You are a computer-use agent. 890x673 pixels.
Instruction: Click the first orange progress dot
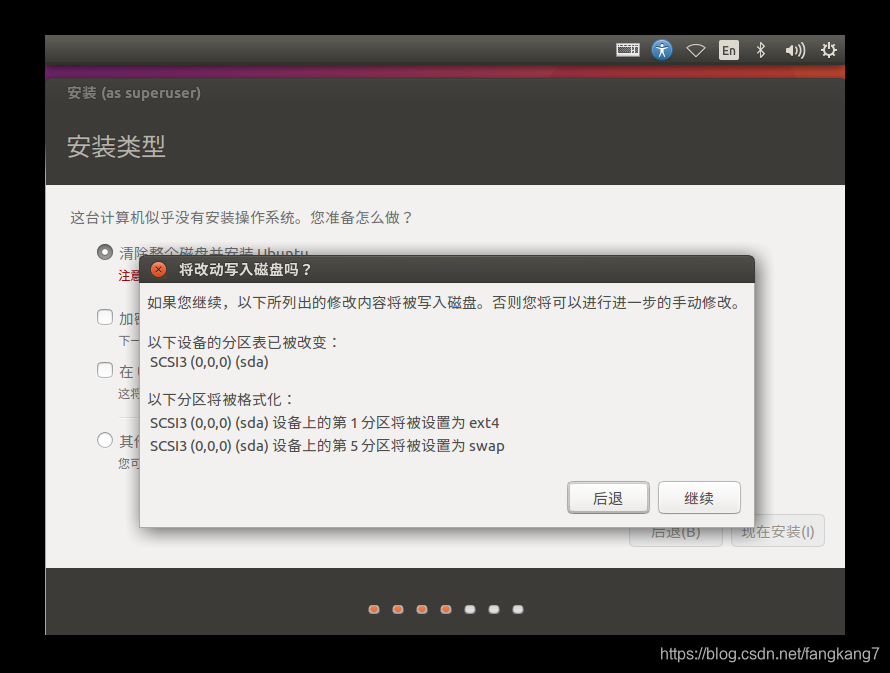click(x=374, y=609)
